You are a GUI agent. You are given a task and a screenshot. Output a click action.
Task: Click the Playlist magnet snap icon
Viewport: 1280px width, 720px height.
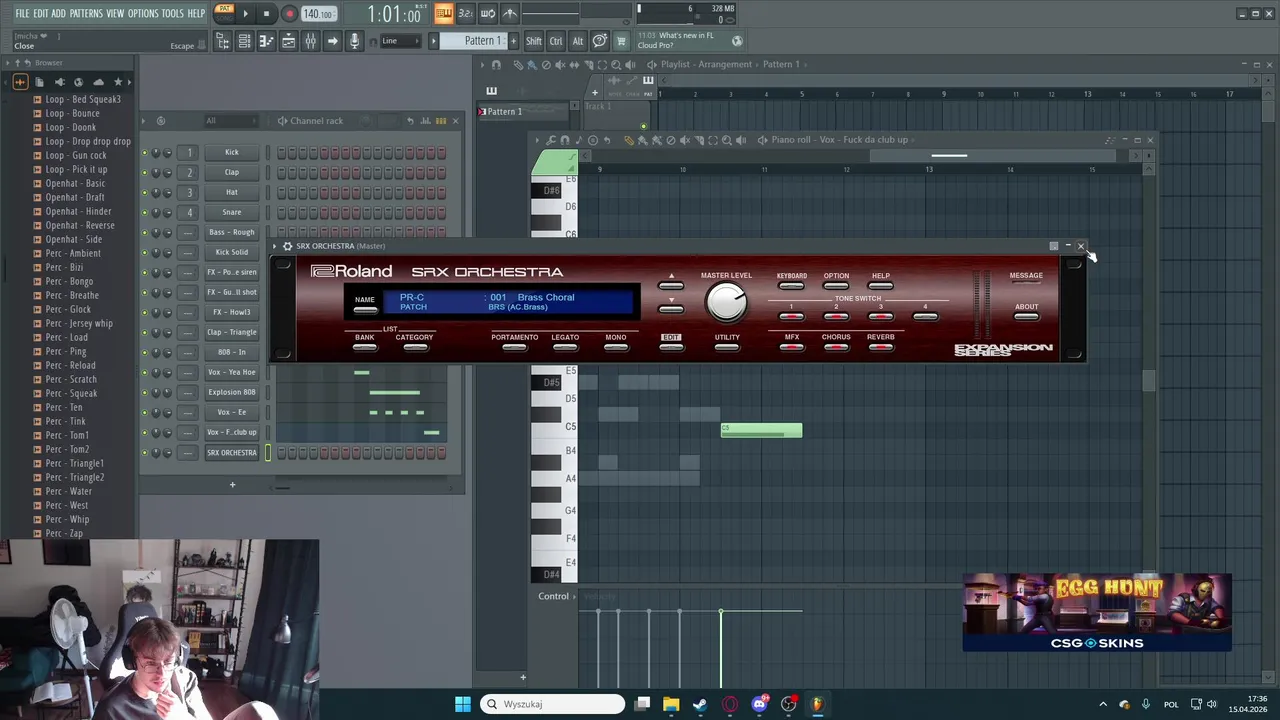click(496, 64)
